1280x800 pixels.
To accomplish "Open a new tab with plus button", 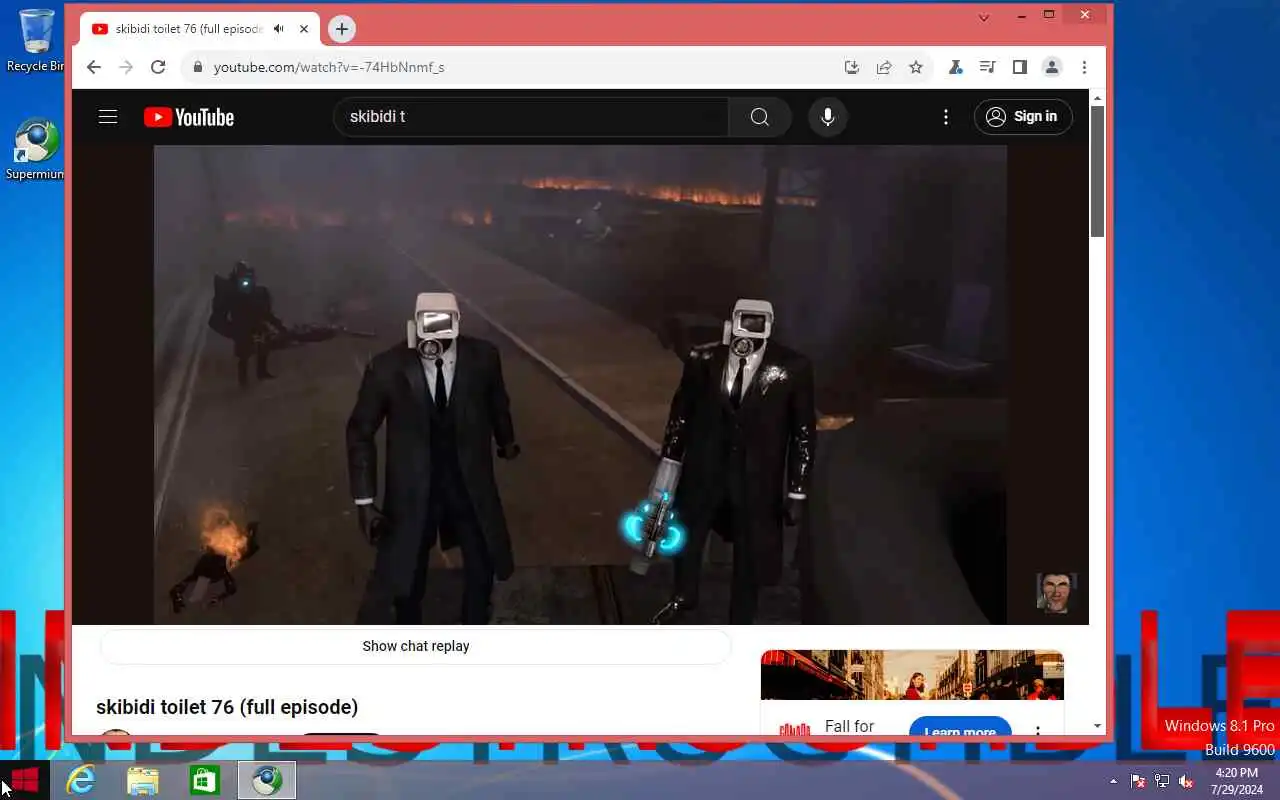I will [342, 29].
